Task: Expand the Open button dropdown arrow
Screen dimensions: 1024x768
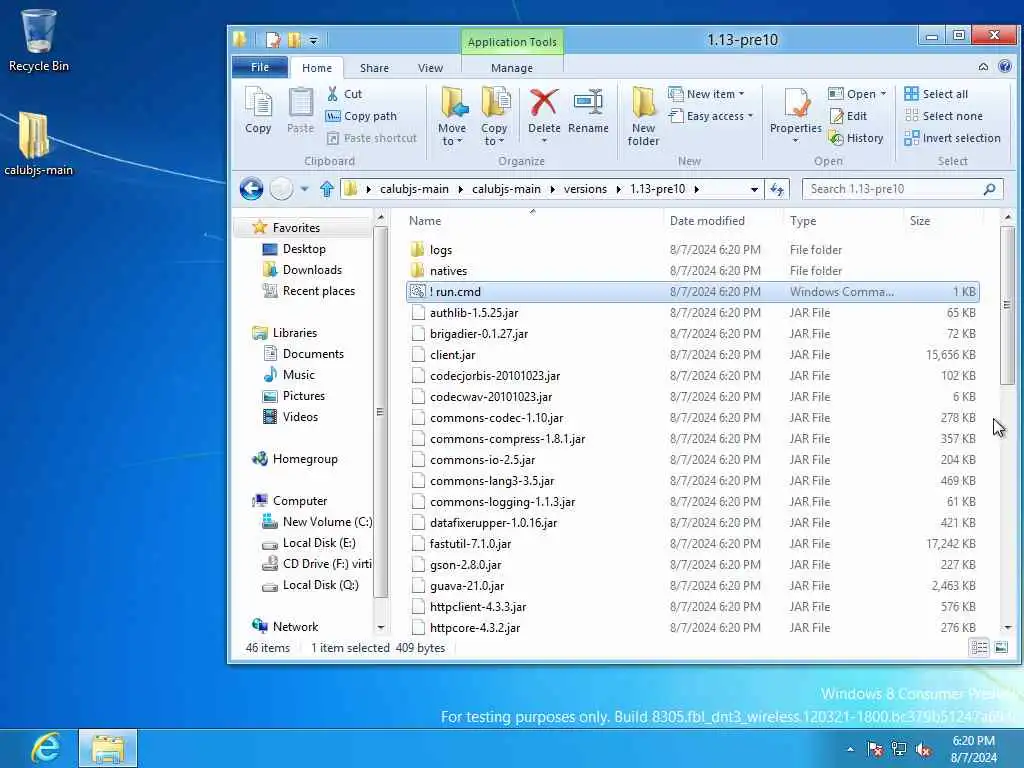Action: (884, 94)
